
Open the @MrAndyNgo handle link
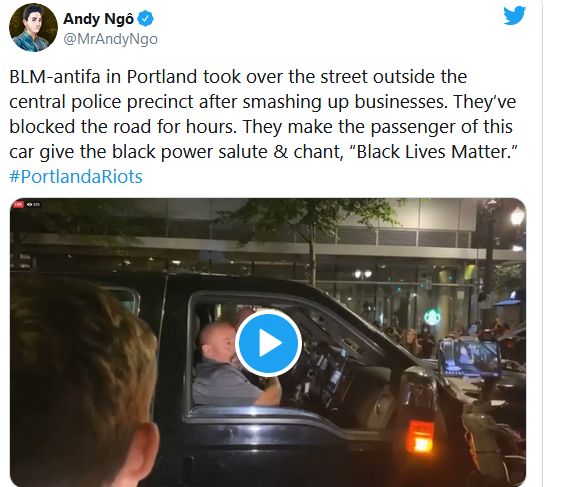(111, 39)
